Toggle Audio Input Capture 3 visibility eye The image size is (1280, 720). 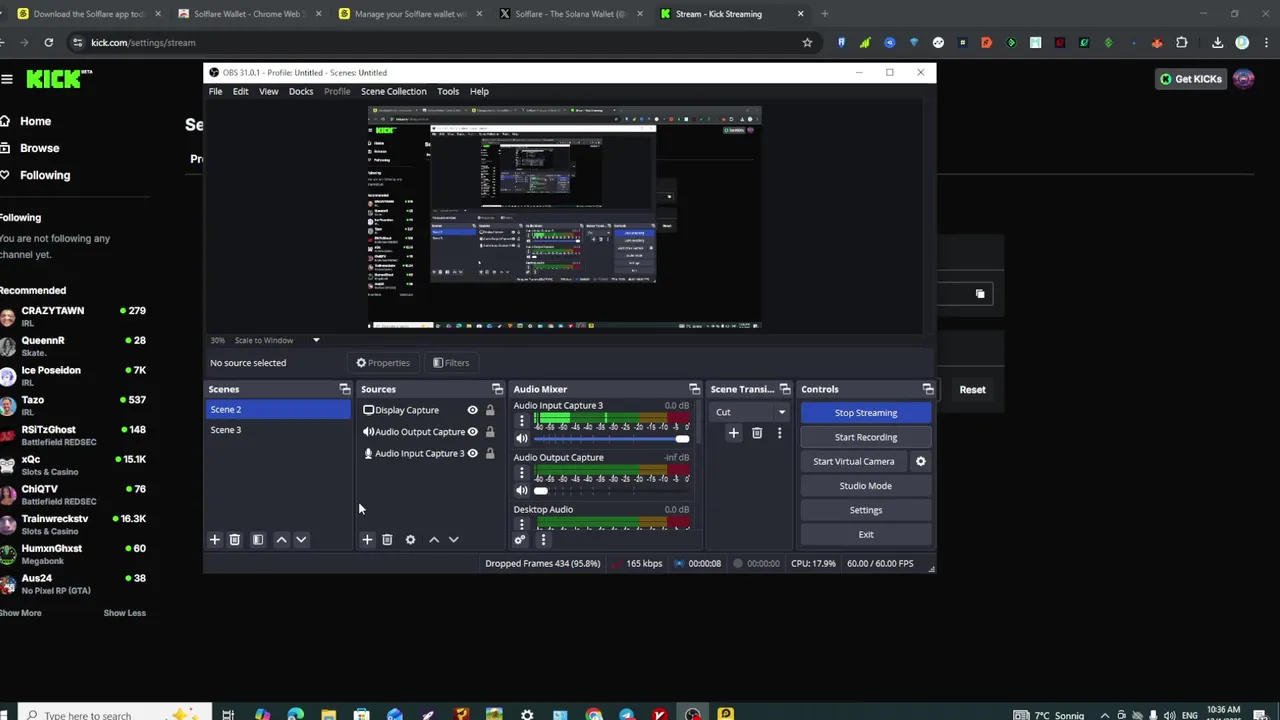point(473,453)
